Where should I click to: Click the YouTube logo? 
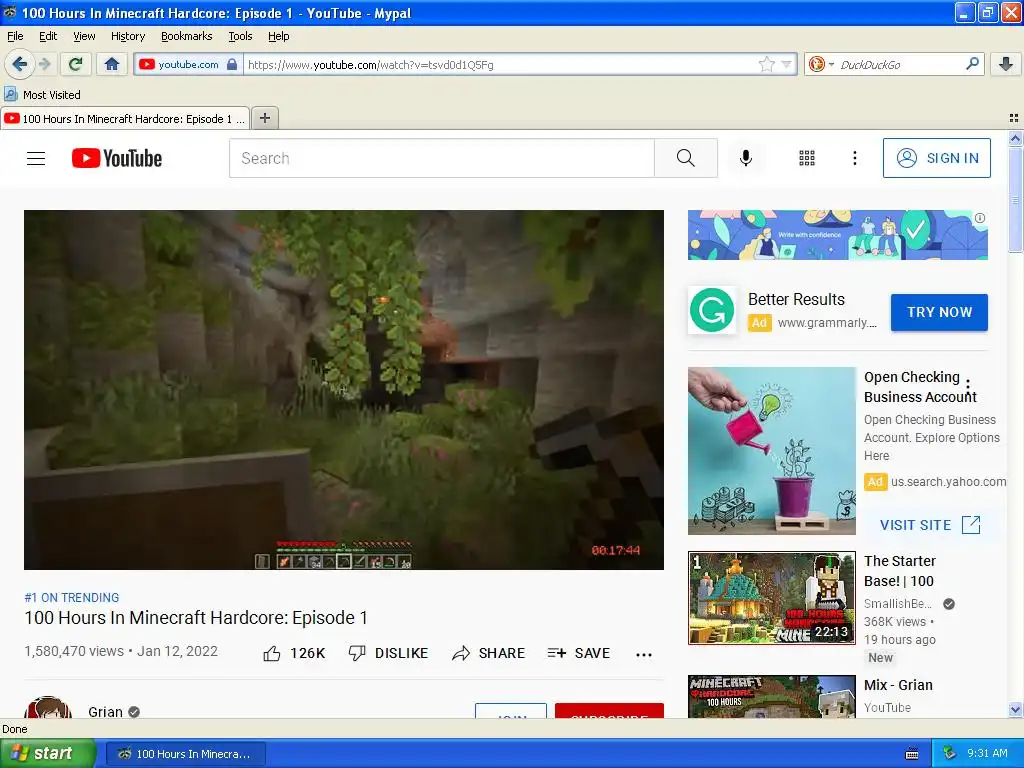click(117, 158)
